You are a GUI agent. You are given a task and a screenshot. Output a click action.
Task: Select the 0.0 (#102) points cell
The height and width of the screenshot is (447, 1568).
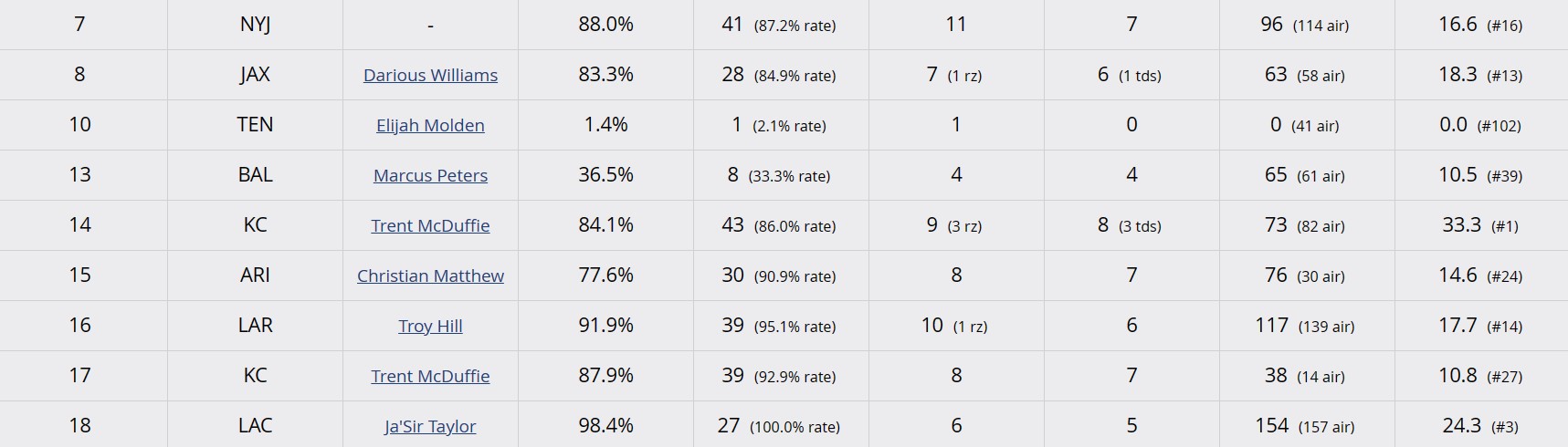pos(1479,125)
